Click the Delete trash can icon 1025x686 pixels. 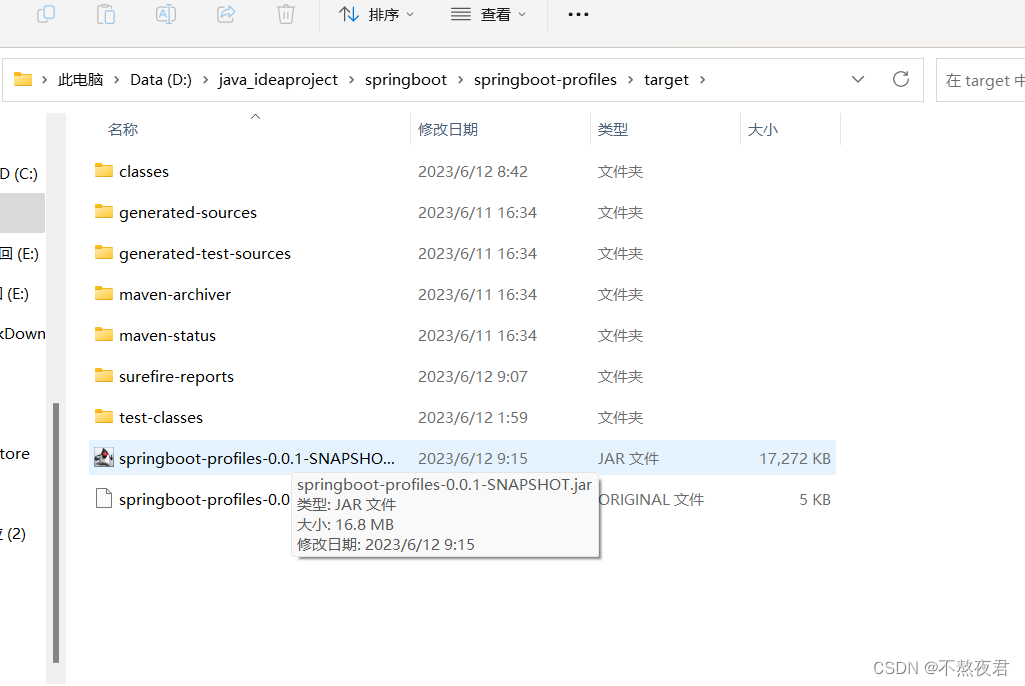click(286, 14)
